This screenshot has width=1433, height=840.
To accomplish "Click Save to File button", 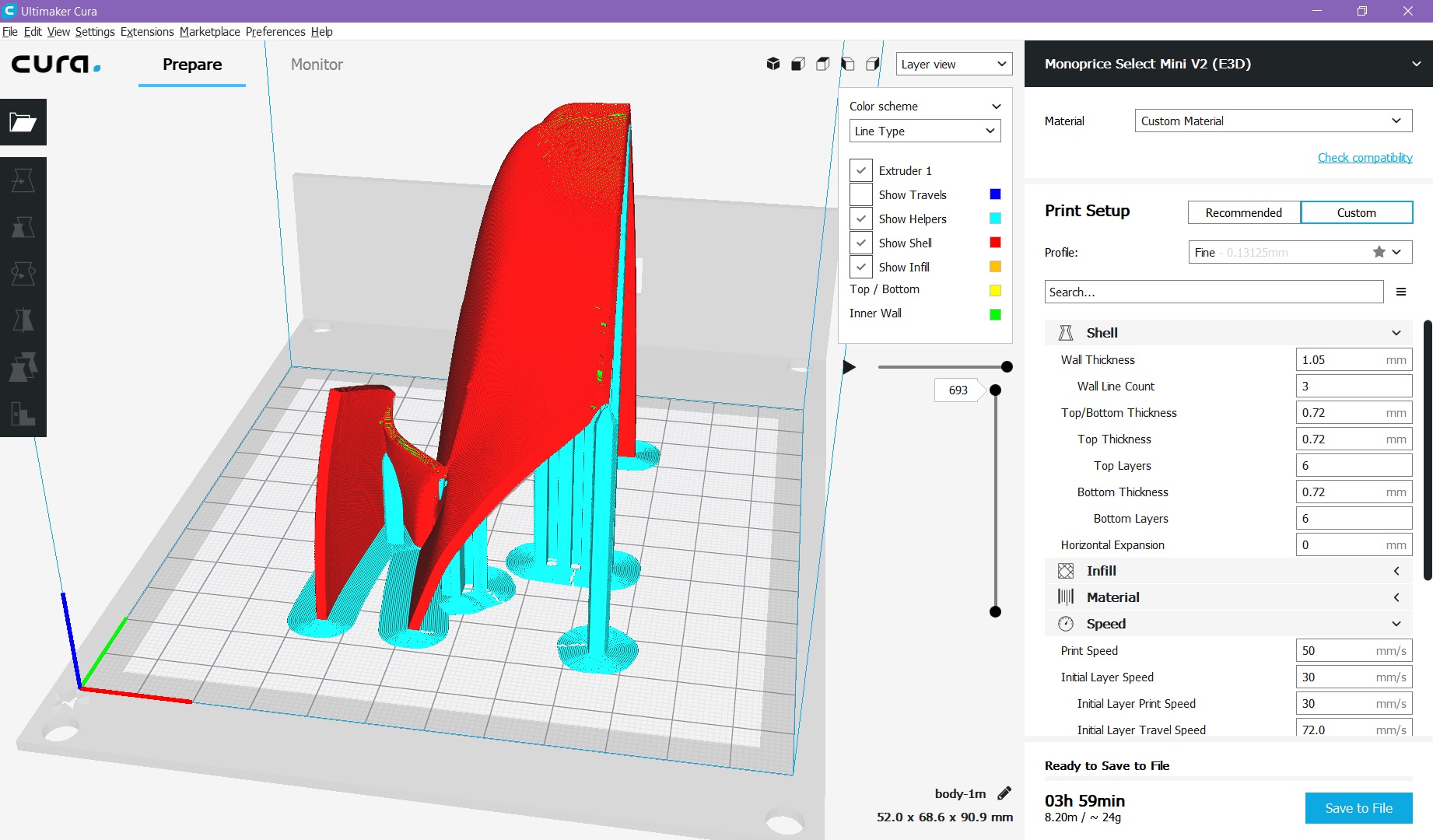I will pyautogui.click(x=1358, y=808).
